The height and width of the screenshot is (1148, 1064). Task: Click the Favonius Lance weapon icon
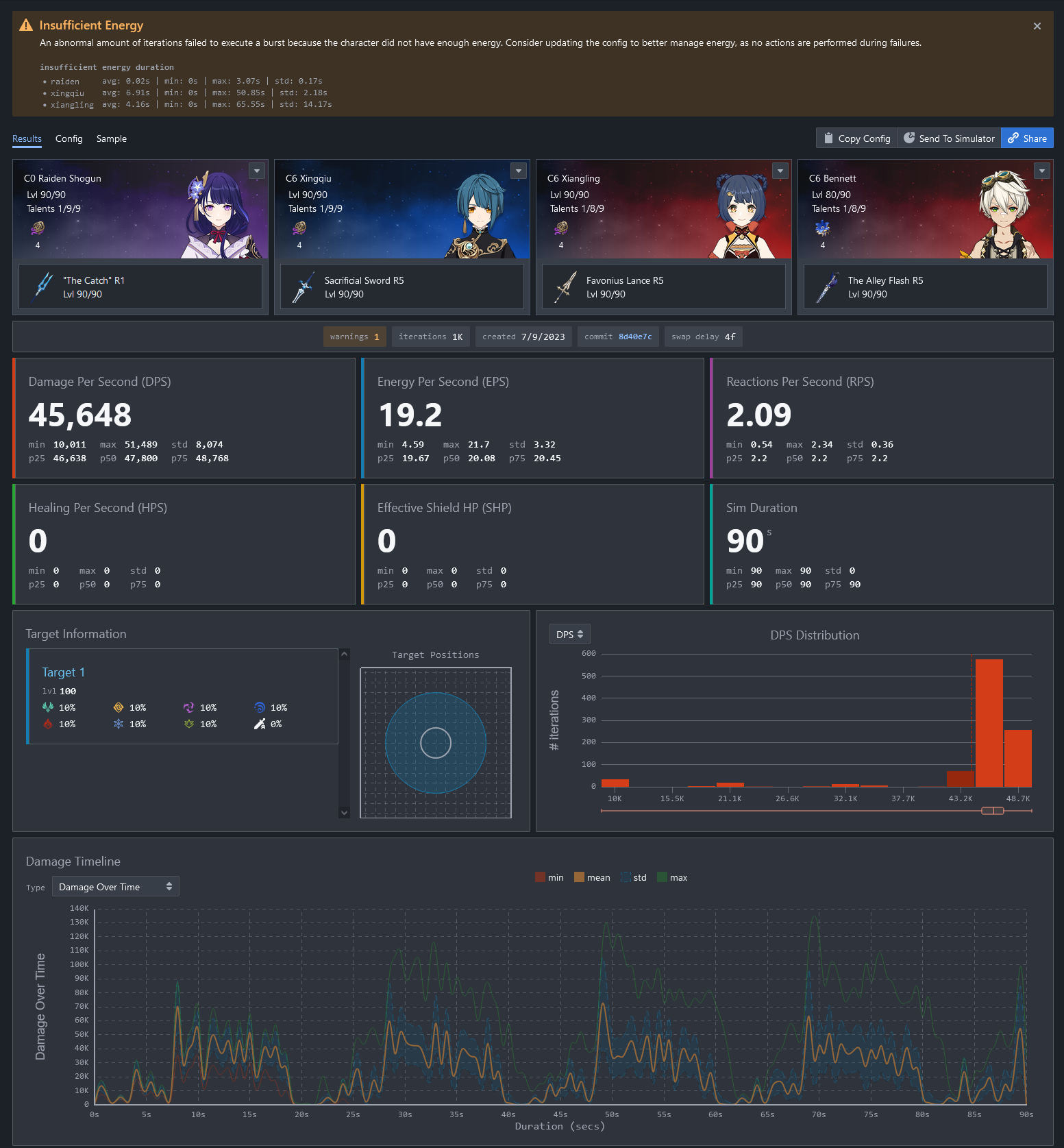coord(566,287)
